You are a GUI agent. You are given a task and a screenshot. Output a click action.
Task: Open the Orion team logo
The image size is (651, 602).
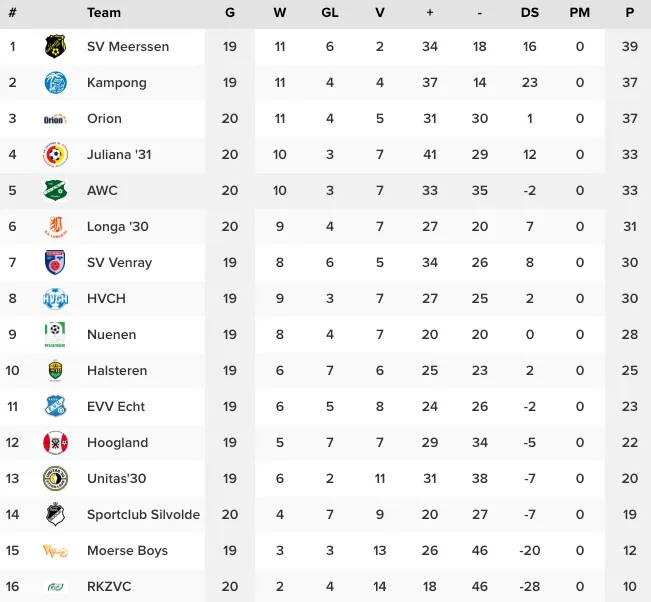coord(55,119)
